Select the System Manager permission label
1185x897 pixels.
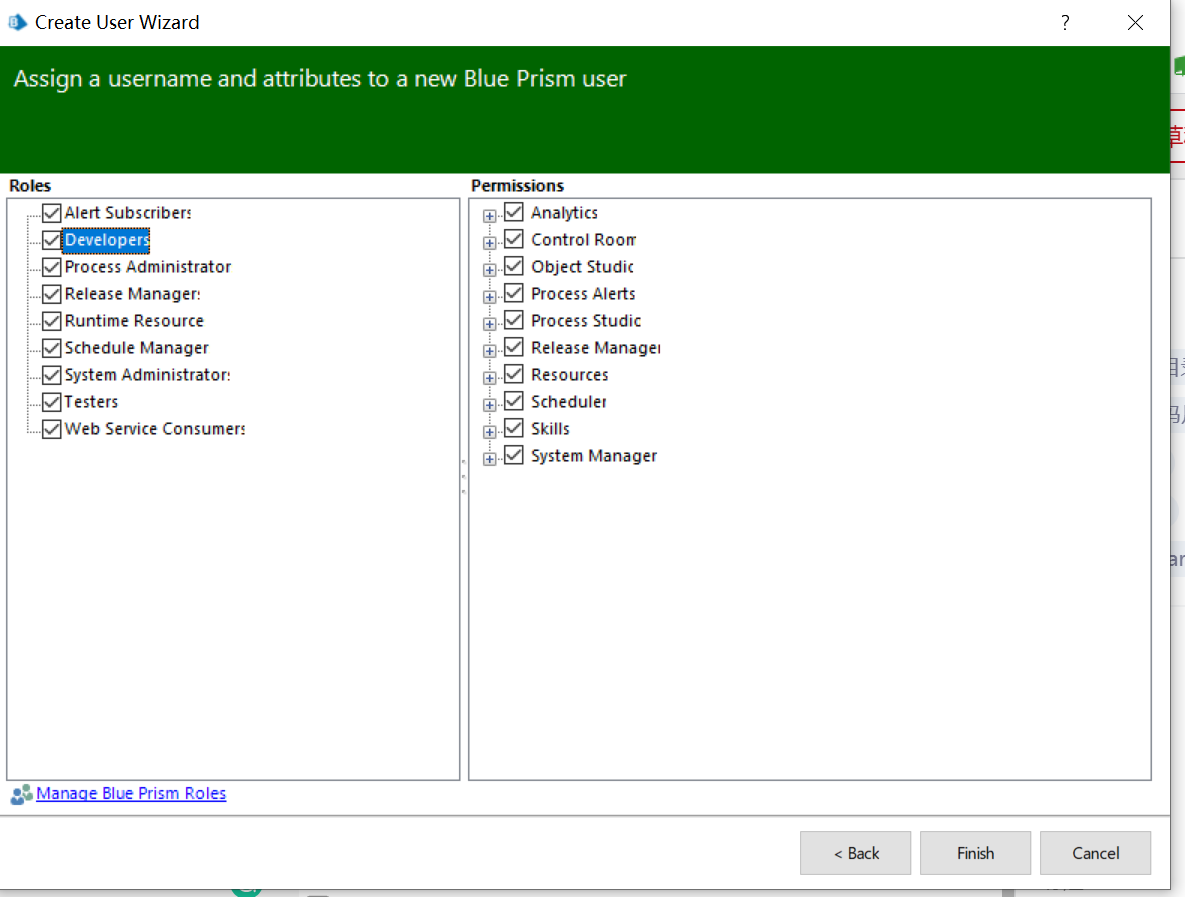point(594,456)
